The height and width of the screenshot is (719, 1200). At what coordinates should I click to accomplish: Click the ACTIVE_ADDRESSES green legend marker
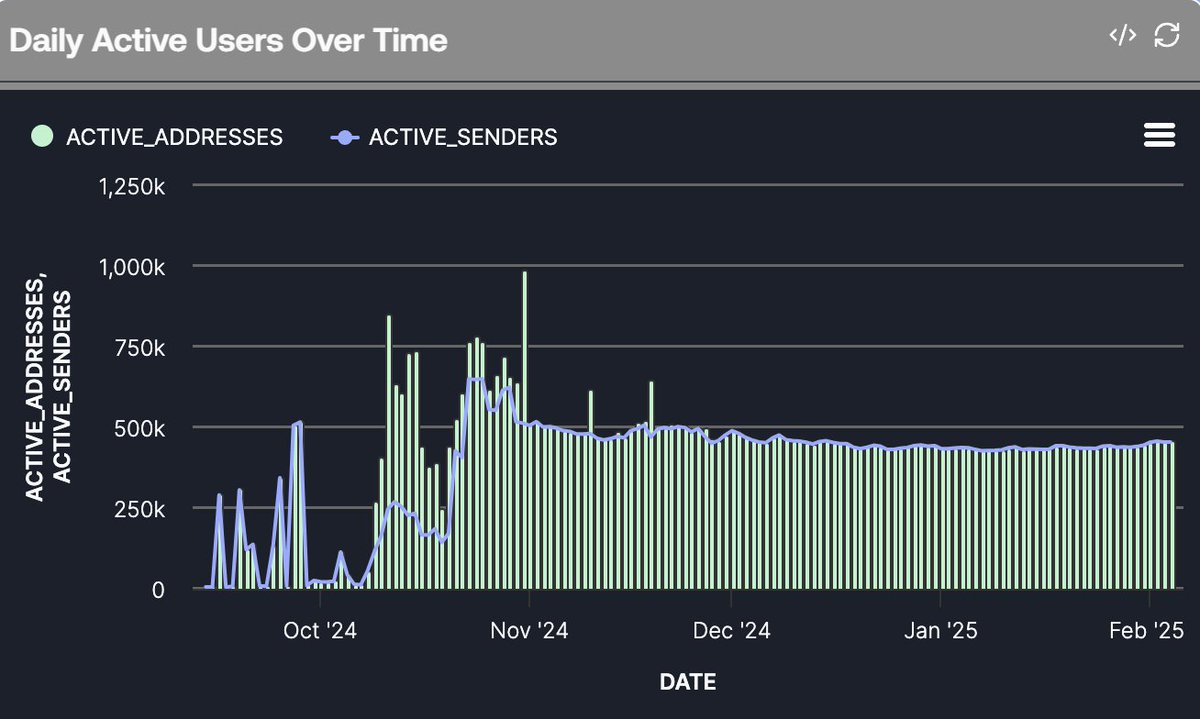[x=42, y=136]
